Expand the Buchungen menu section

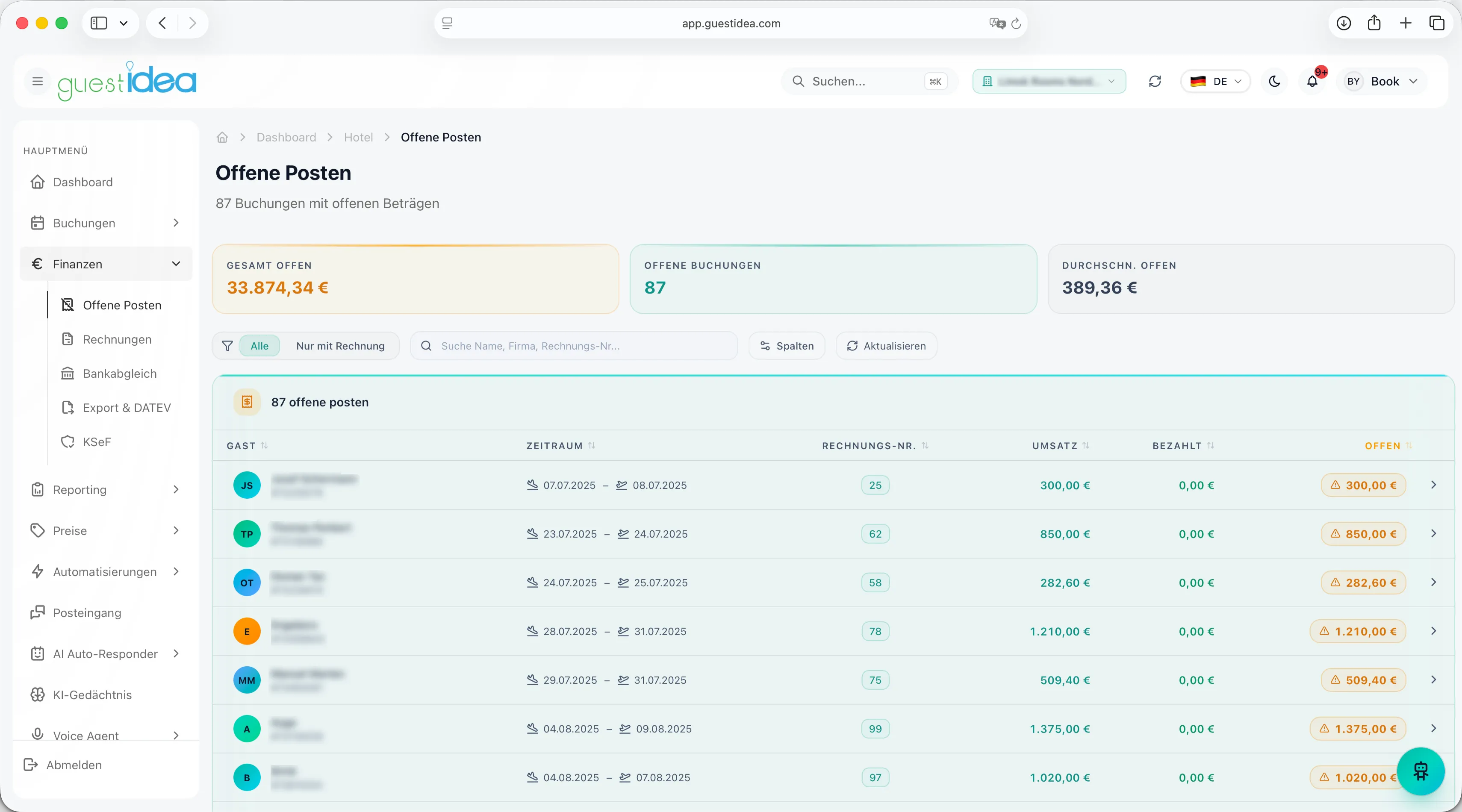(x=106, y=223)
